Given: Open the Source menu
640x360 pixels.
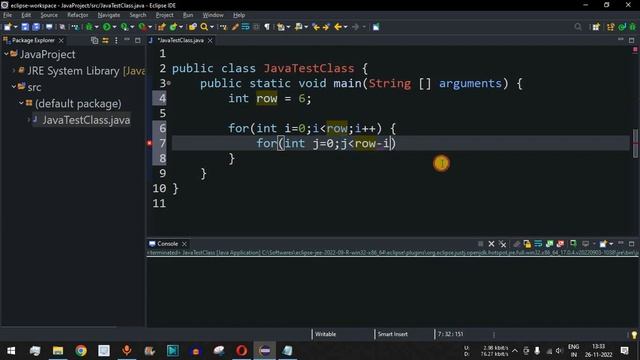Looking at the screenshot, I should click(x=49, y=15).
